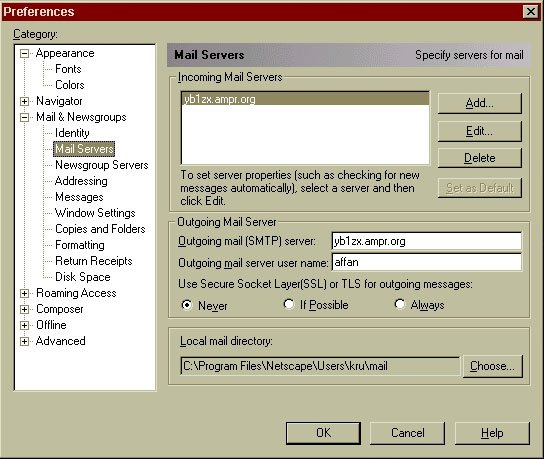Expand the Roaming Access category
This screenshot has width=544, height=459.
(x=24, y=294)
